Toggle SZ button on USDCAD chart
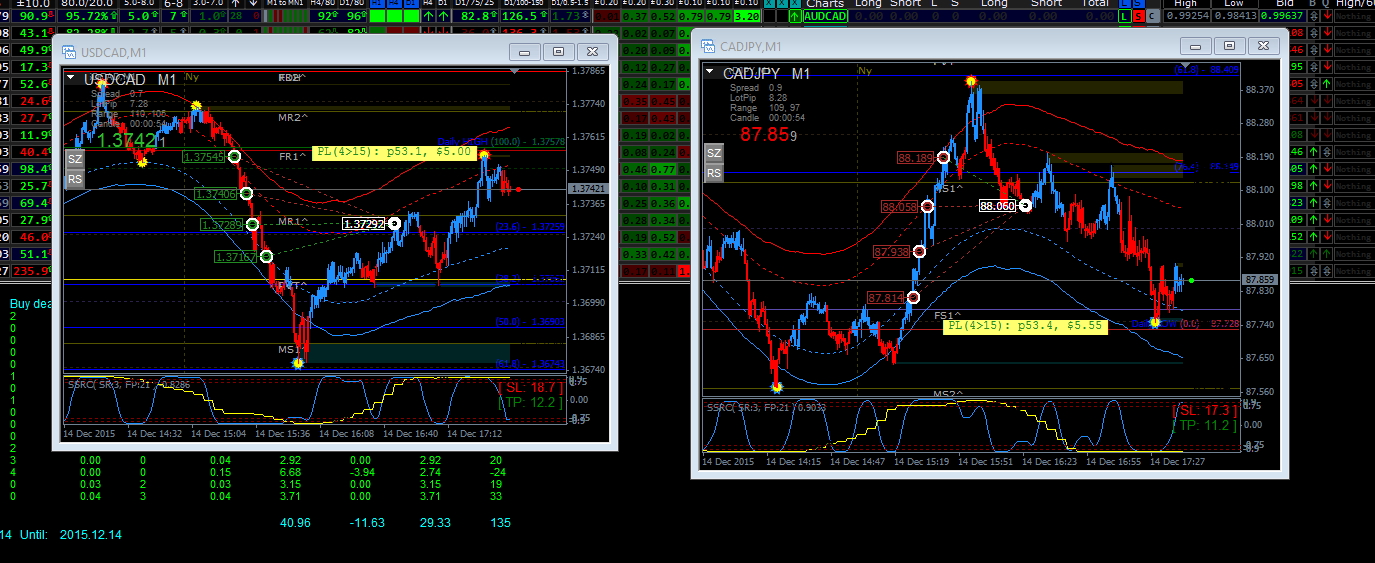This screenshot has height=563, width=1375. click(x=75, y=159)
